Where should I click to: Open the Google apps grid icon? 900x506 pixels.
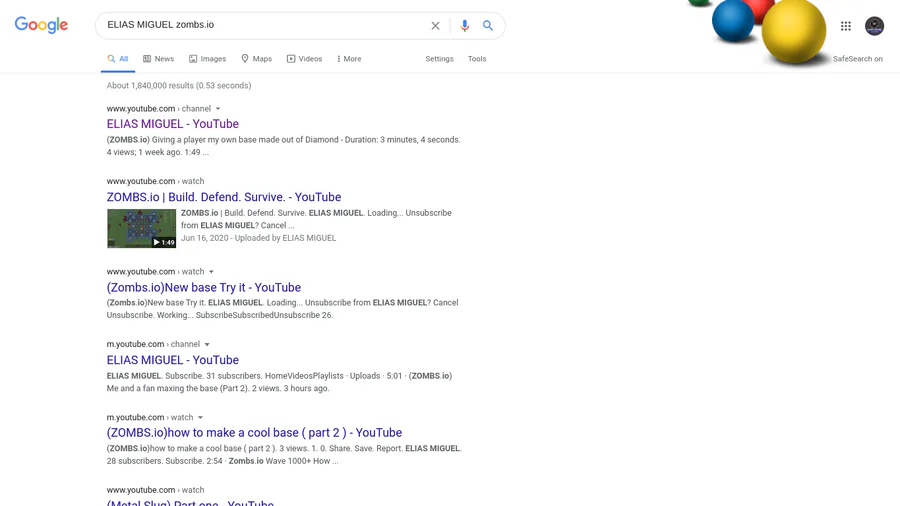click(x=846, y=26)
